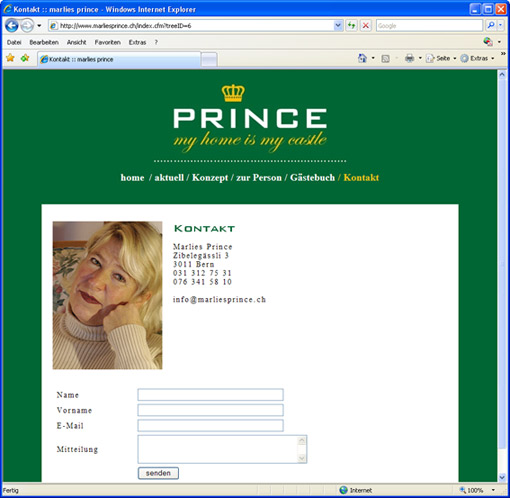Click the Add to Favorites icon
Viewport: 510px width, 498px height.
coord(25,58)
